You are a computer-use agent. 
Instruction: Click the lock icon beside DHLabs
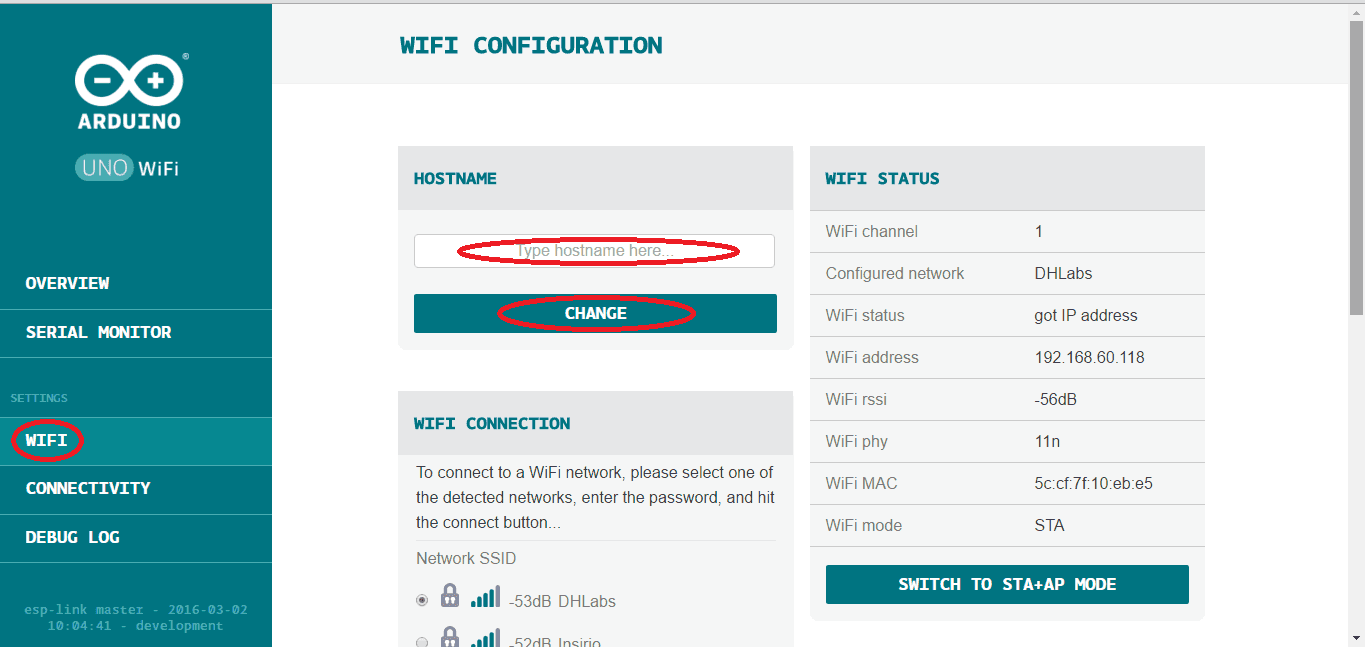(x=450, y=598)
